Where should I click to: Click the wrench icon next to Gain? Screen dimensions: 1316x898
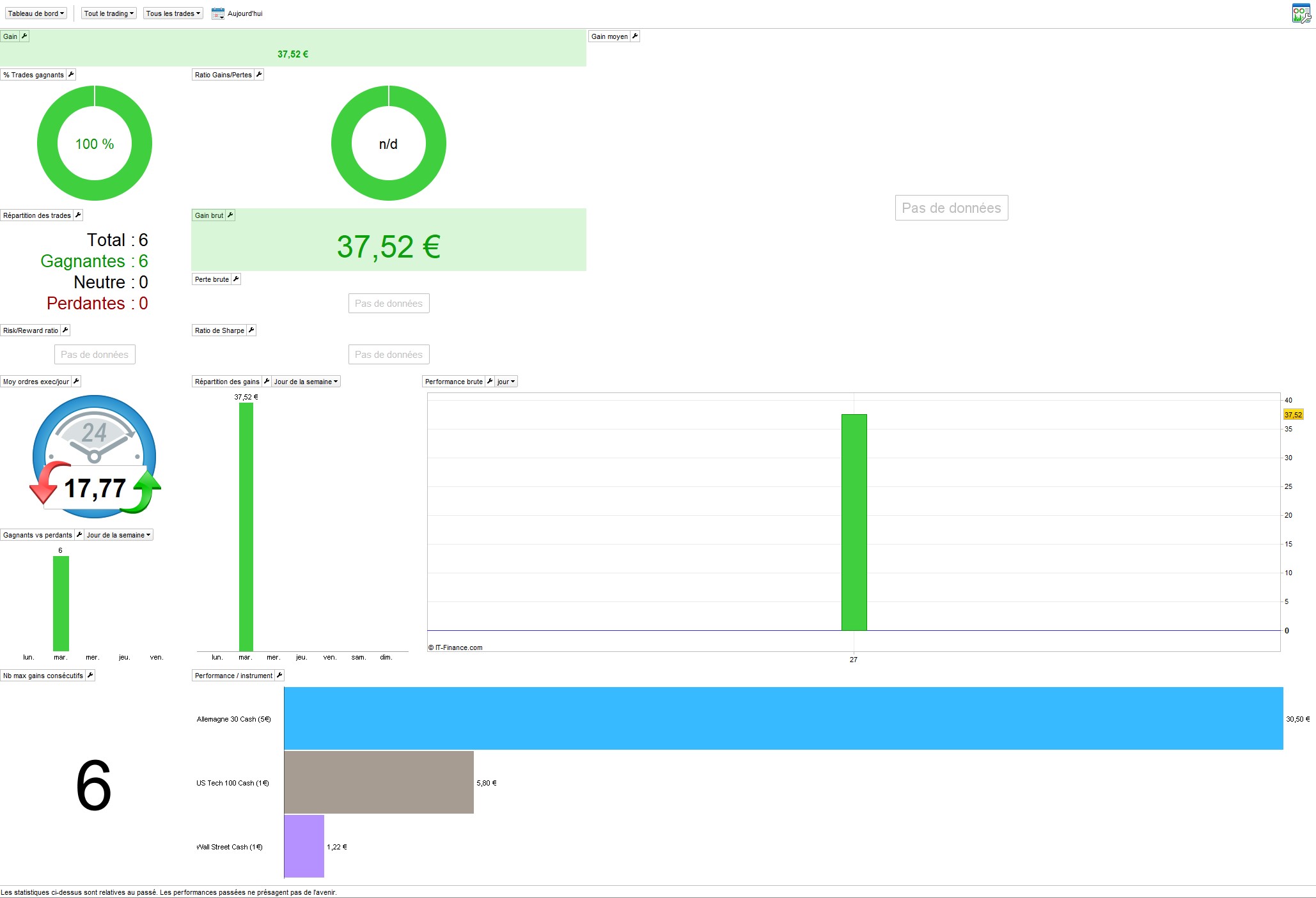[24, 36]
